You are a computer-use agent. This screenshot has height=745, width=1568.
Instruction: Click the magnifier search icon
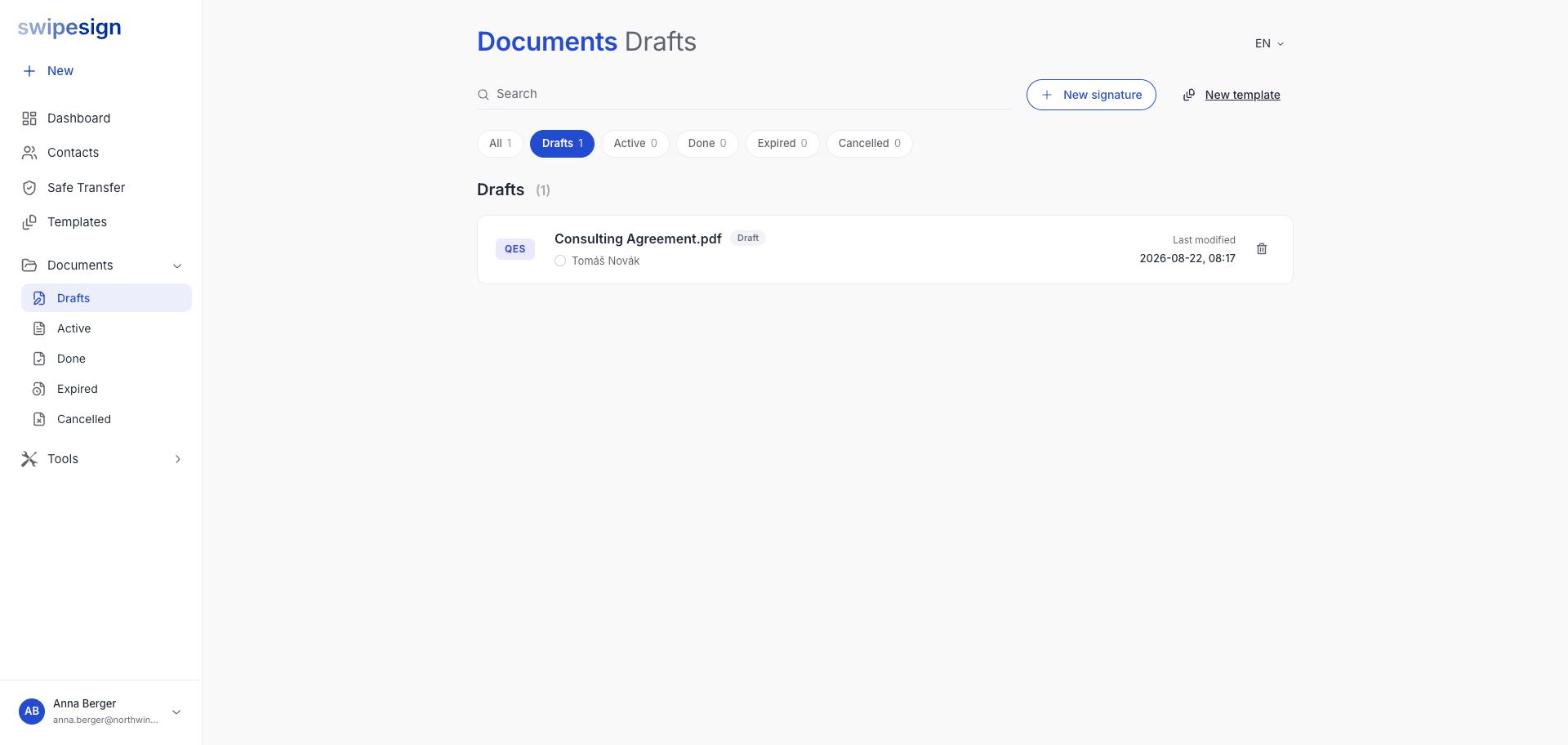[483, 95]
